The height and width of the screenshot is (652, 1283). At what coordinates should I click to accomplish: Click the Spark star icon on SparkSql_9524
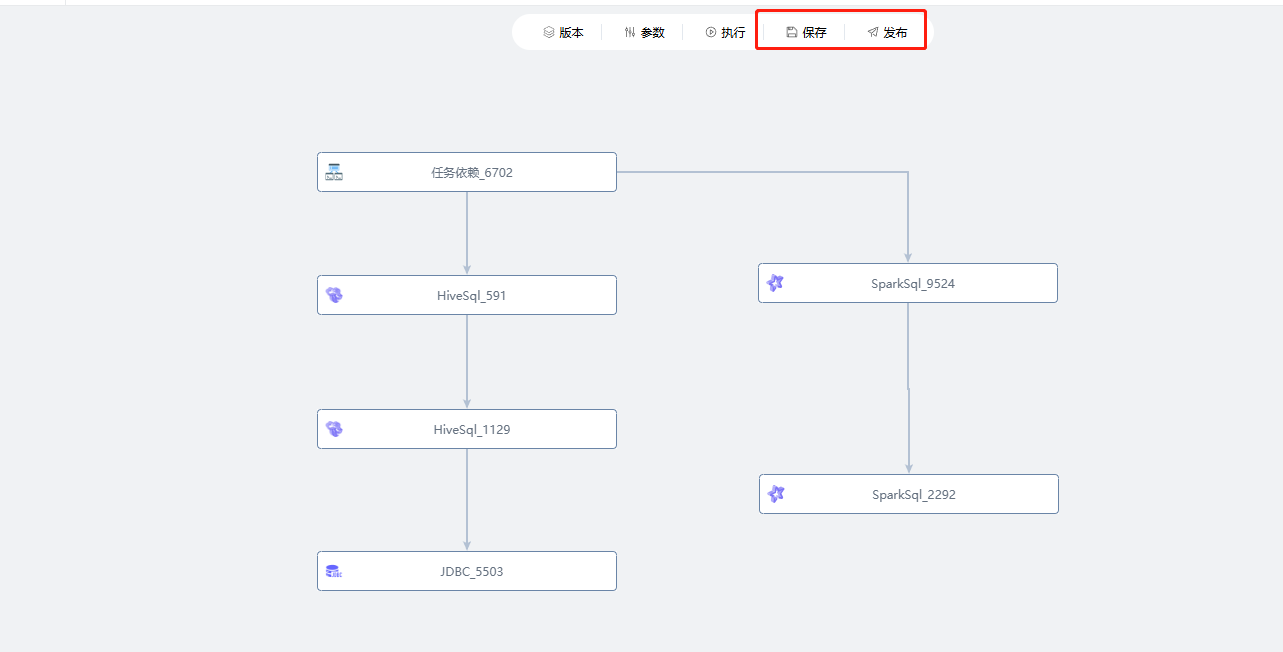pos(775,283)
